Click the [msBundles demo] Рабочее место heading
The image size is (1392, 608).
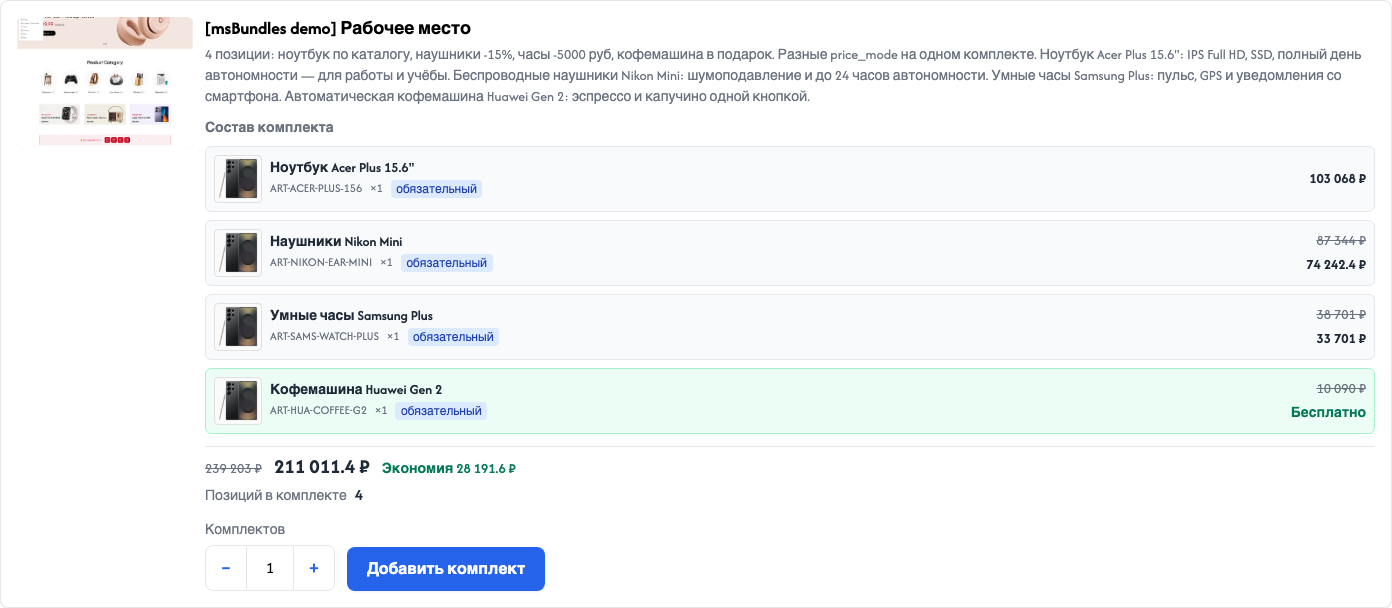coord(338,28)
